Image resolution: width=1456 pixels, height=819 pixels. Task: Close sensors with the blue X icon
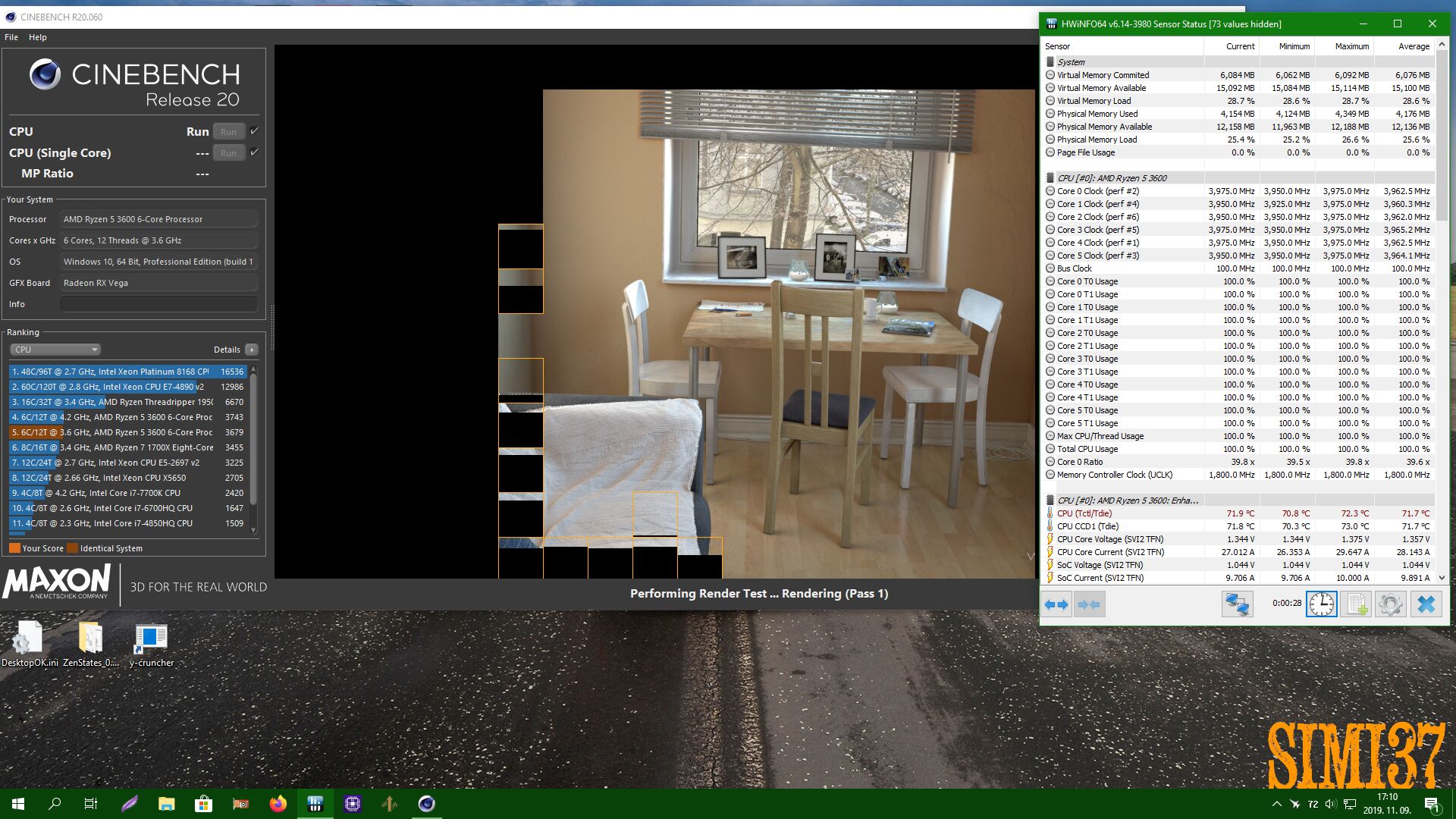[x=1426, y=604]
